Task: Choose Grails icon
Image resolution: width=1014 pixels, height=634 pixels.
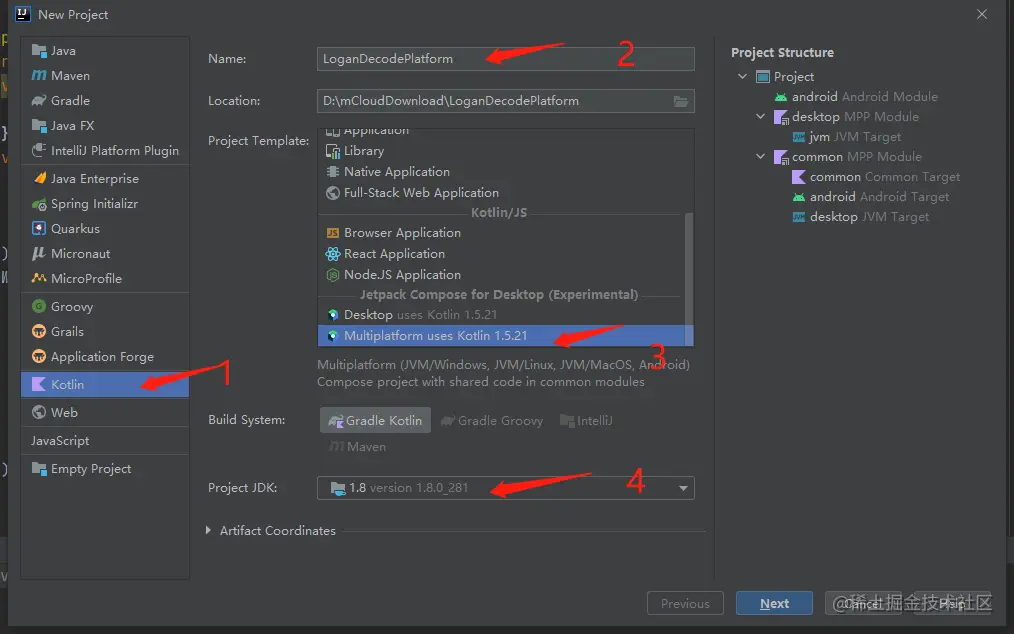Action: point(39,331)
